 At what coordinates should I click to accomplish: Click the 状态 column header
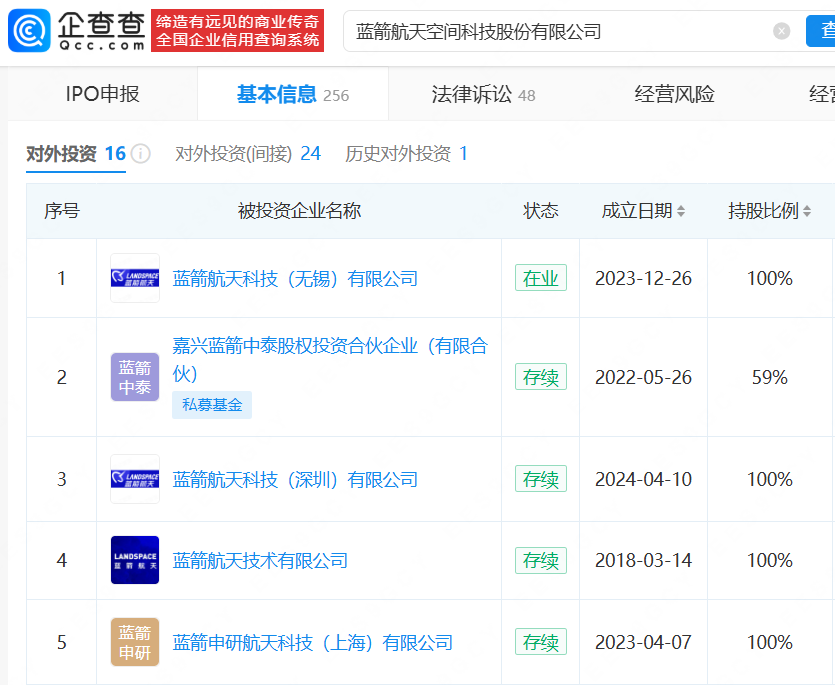[x=541, y=211]
